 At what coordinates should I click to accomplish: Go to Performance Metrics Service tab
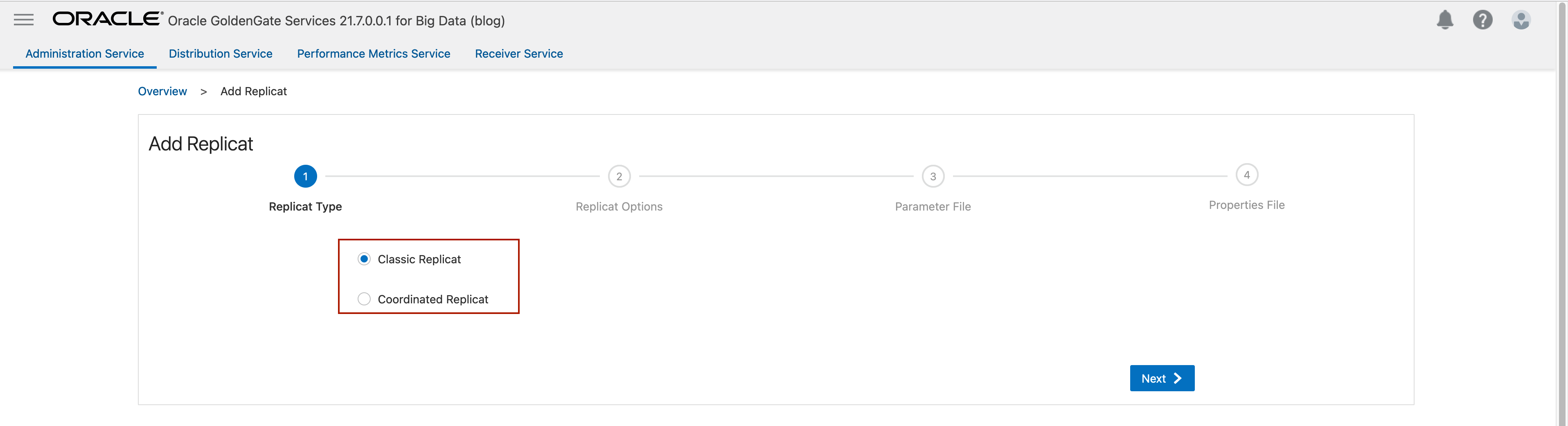[373, 54]
